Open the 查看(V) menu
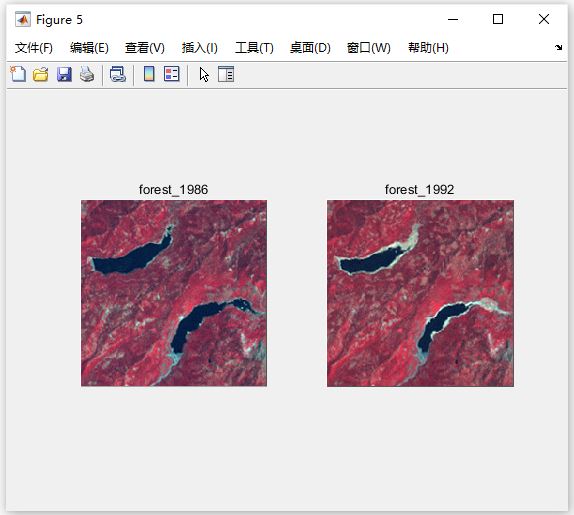Viewport: 574px width, 515px height. tap(145, 48)
